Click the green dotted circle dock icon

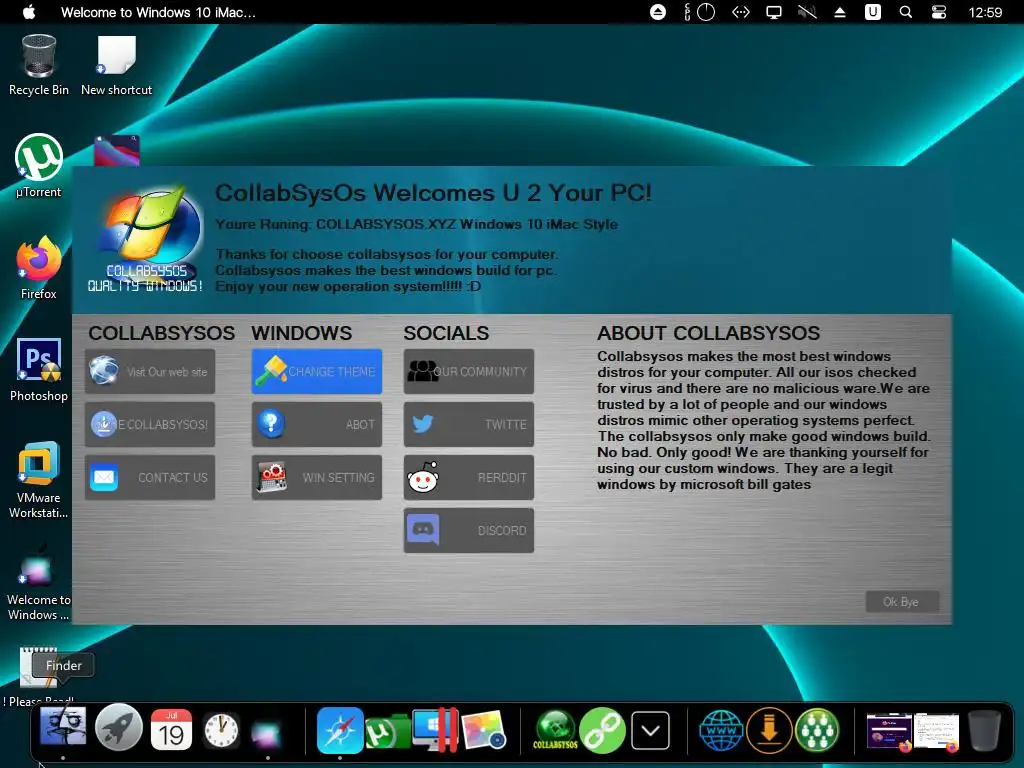pos(817,730)
